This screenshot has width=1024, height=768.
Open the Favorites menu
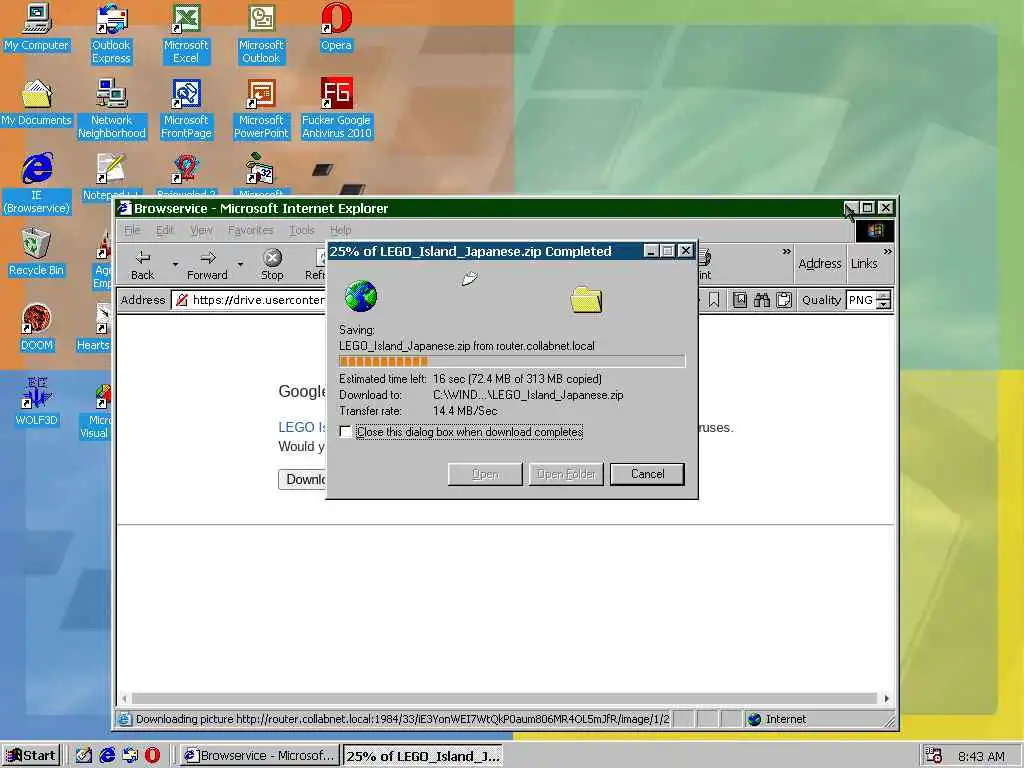click(250, 230)
